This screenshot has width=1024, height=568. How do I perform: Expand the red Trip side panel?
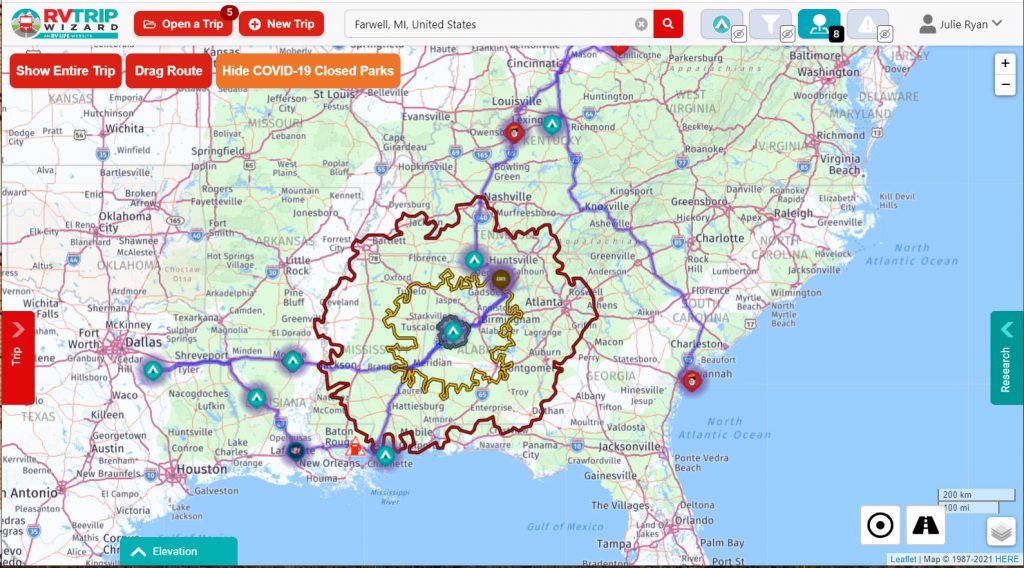(x=17, y=357)
